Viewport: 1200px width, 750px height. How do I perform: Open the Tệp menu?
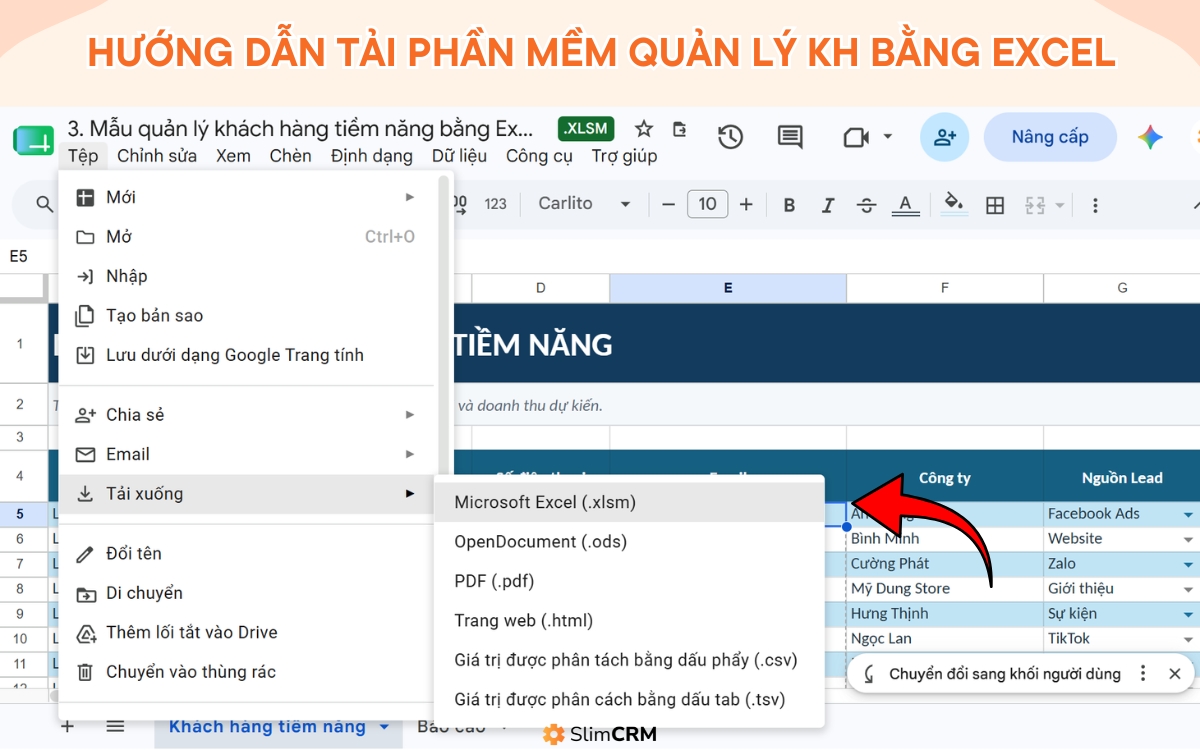coord(83,156)
